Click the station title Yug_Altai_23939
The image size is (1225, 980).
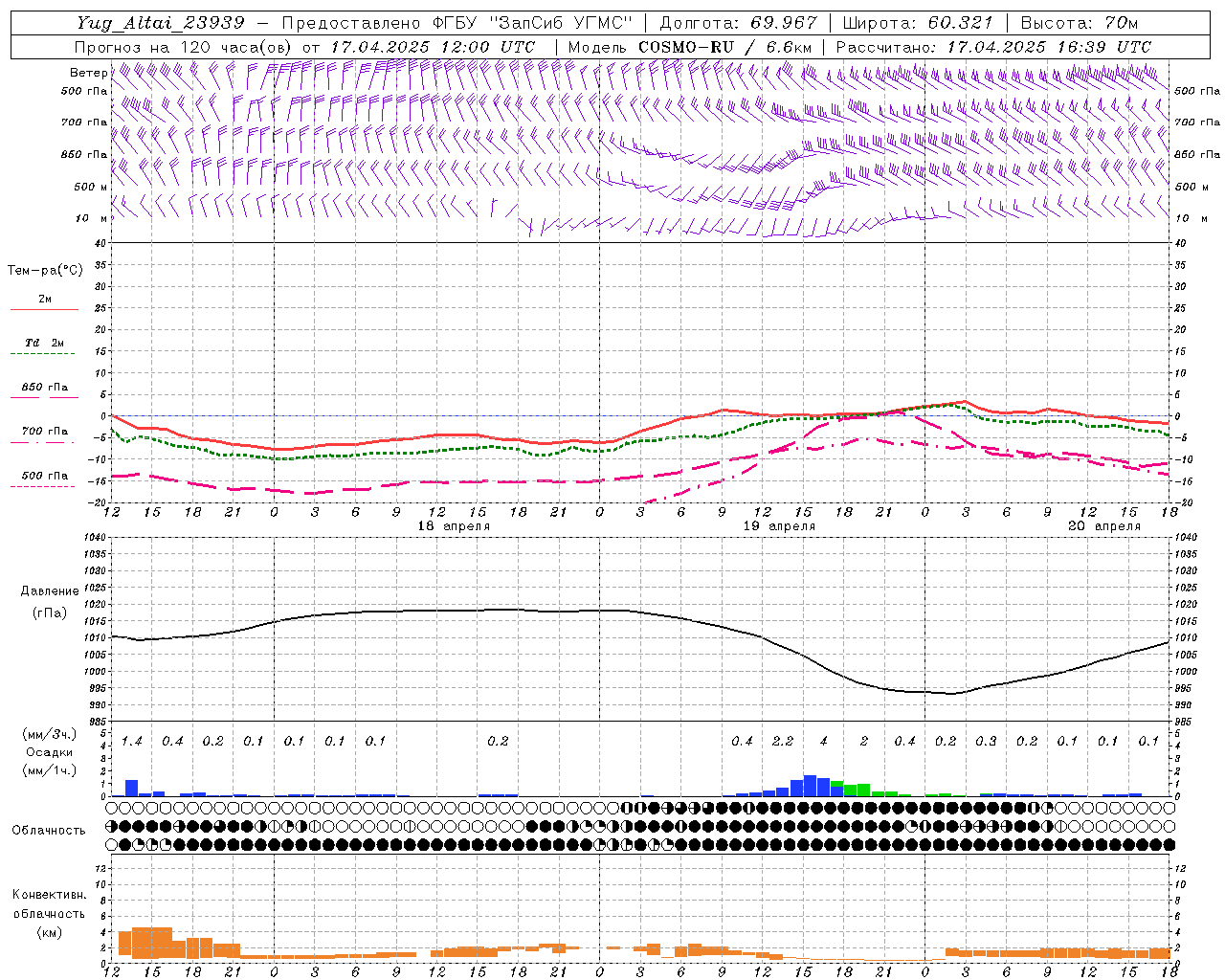pyautogui.click(x=161, y=23)
